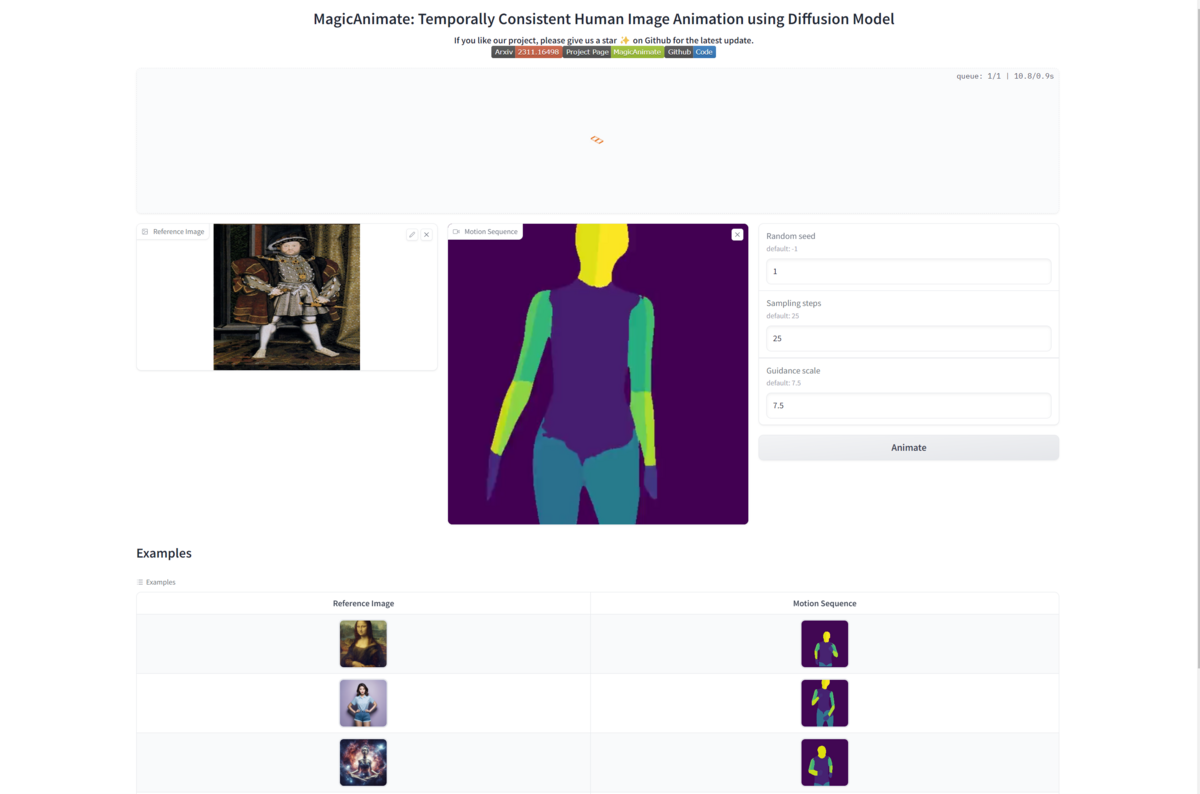The height and width of the screenshot is (794, 1200).
Task: Select the cosmic meditation example reference image
Action: (363, 762)
